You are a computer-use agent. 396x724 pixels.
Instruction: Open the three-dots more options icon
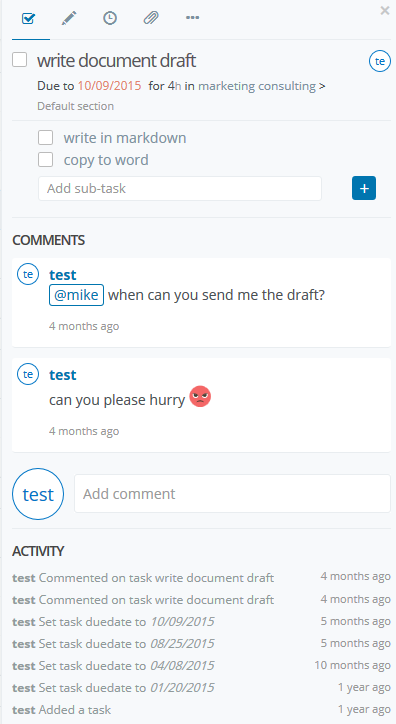pos(192,18)
